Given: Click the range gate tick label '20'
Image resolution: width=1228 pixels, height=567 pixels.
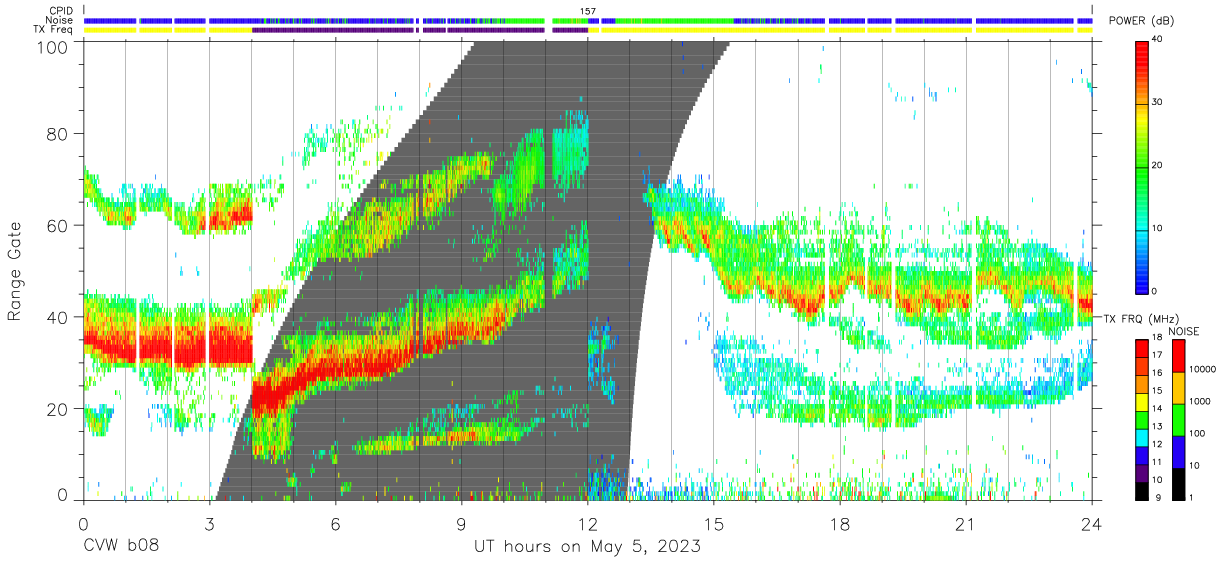Looking at the screenshot, I should [x=59, y=409].
